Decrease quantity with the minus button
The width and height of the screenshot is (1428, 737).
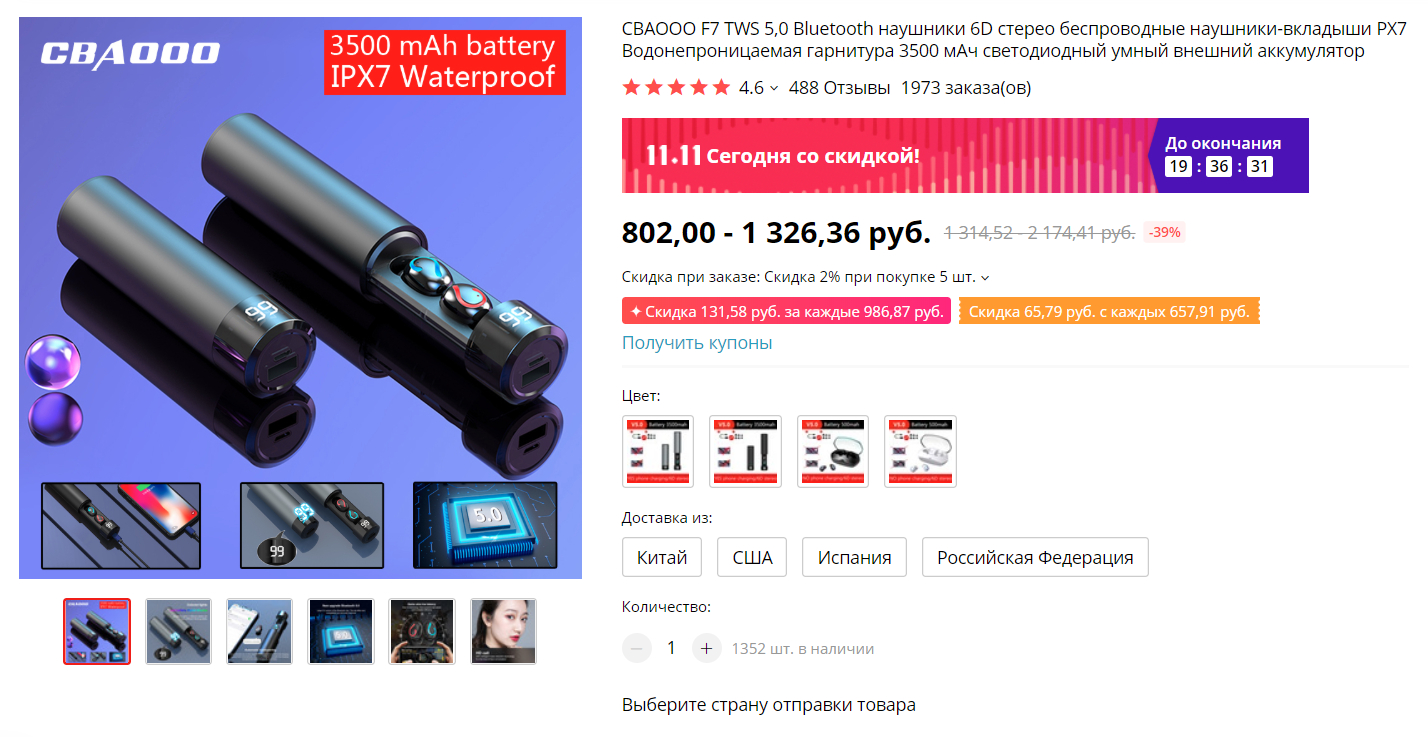(x=637, y=648)
